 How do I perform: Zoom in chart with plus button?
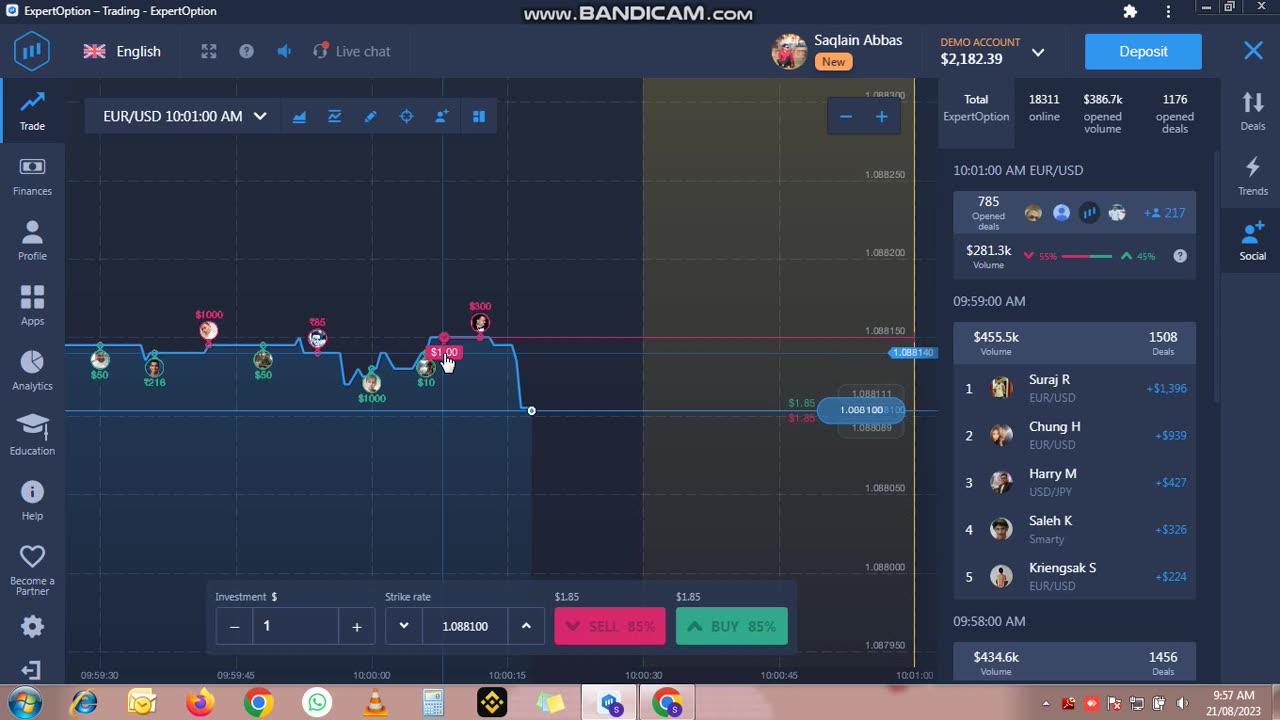tap(881, 117)
